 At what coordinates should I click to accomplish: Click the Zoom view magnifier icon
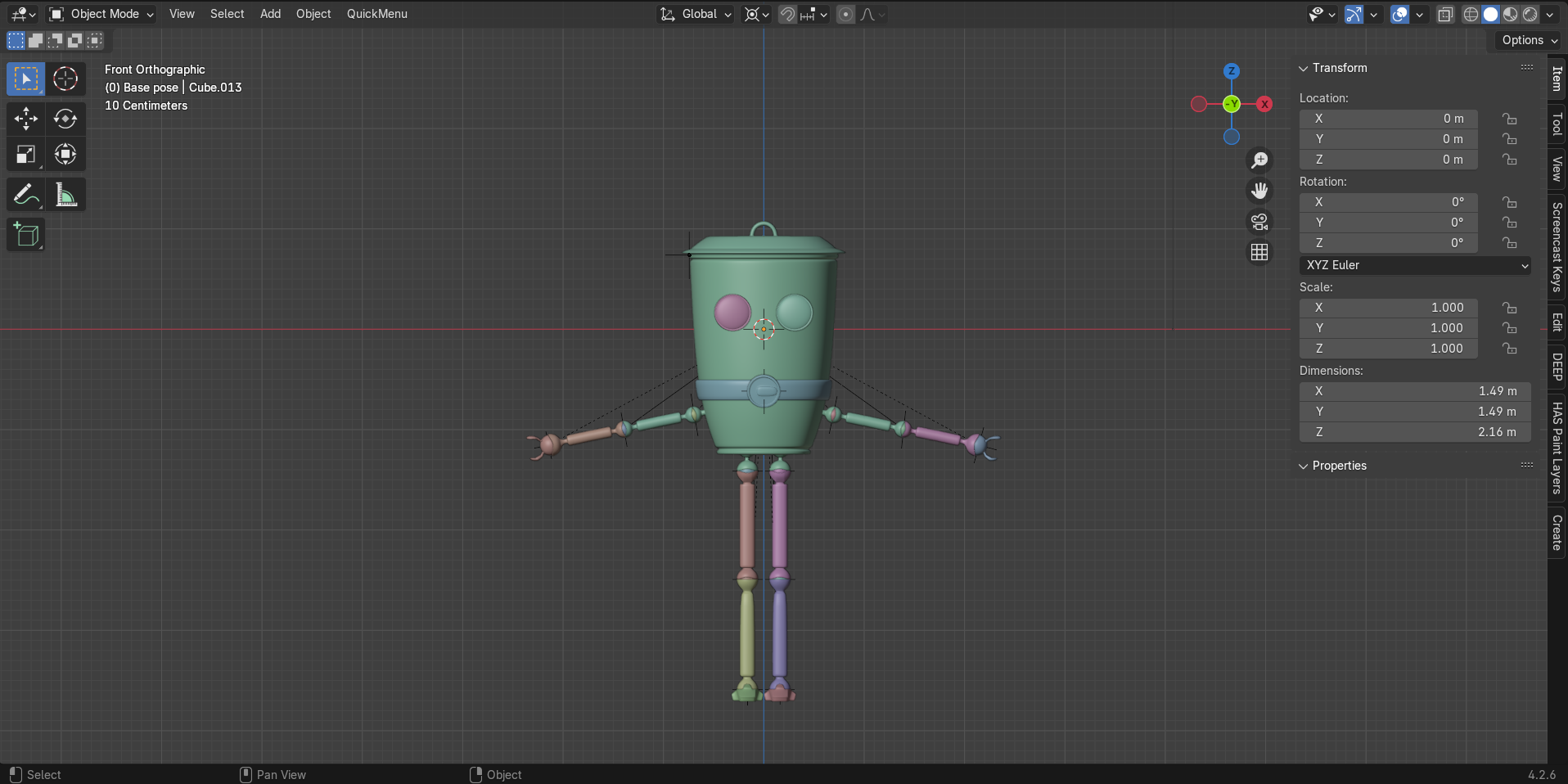1259,160
